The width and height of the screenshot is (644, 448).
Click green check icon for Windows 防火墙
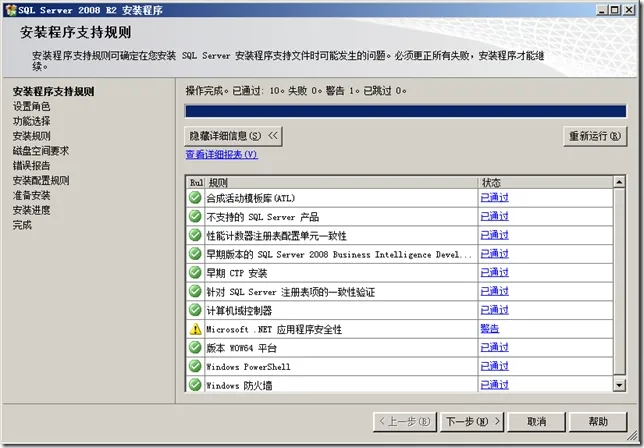click(x=195, y=385)
